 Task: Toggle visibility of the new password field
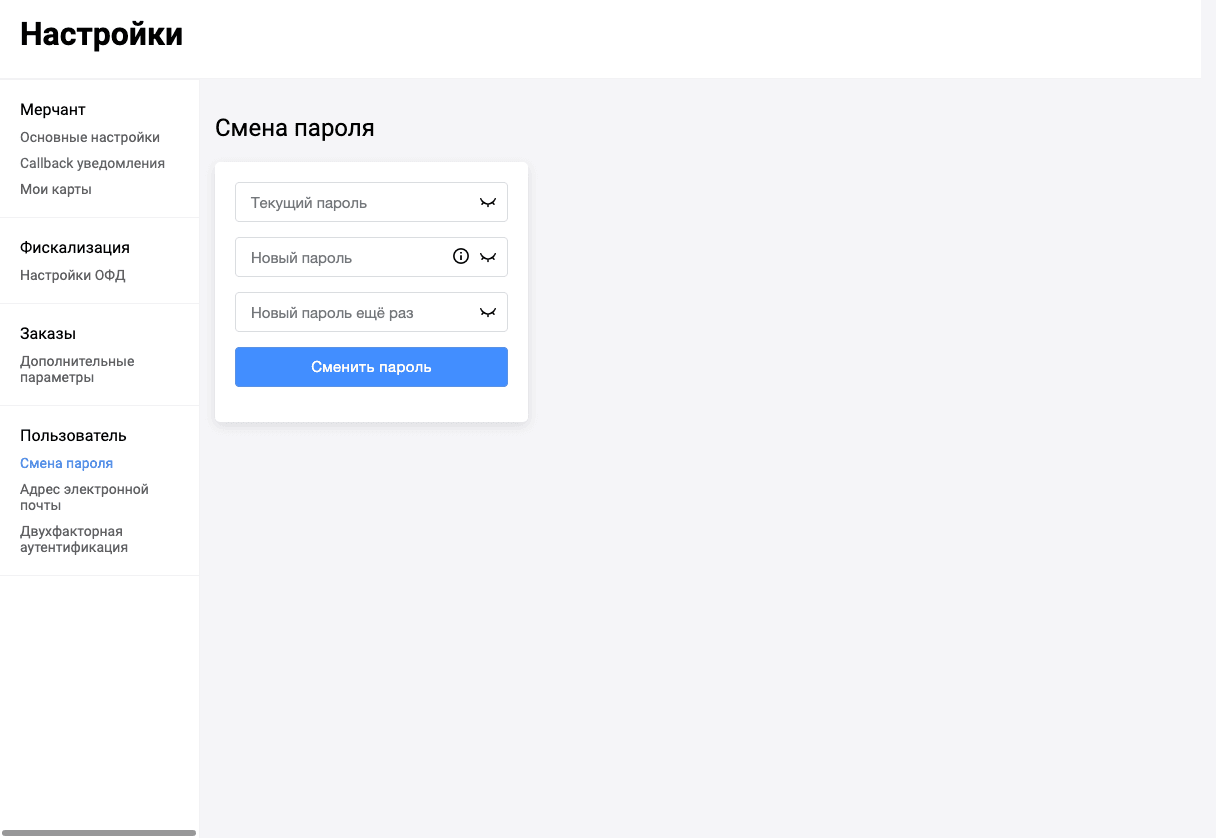pyautogui.click(x=488, y=257)
